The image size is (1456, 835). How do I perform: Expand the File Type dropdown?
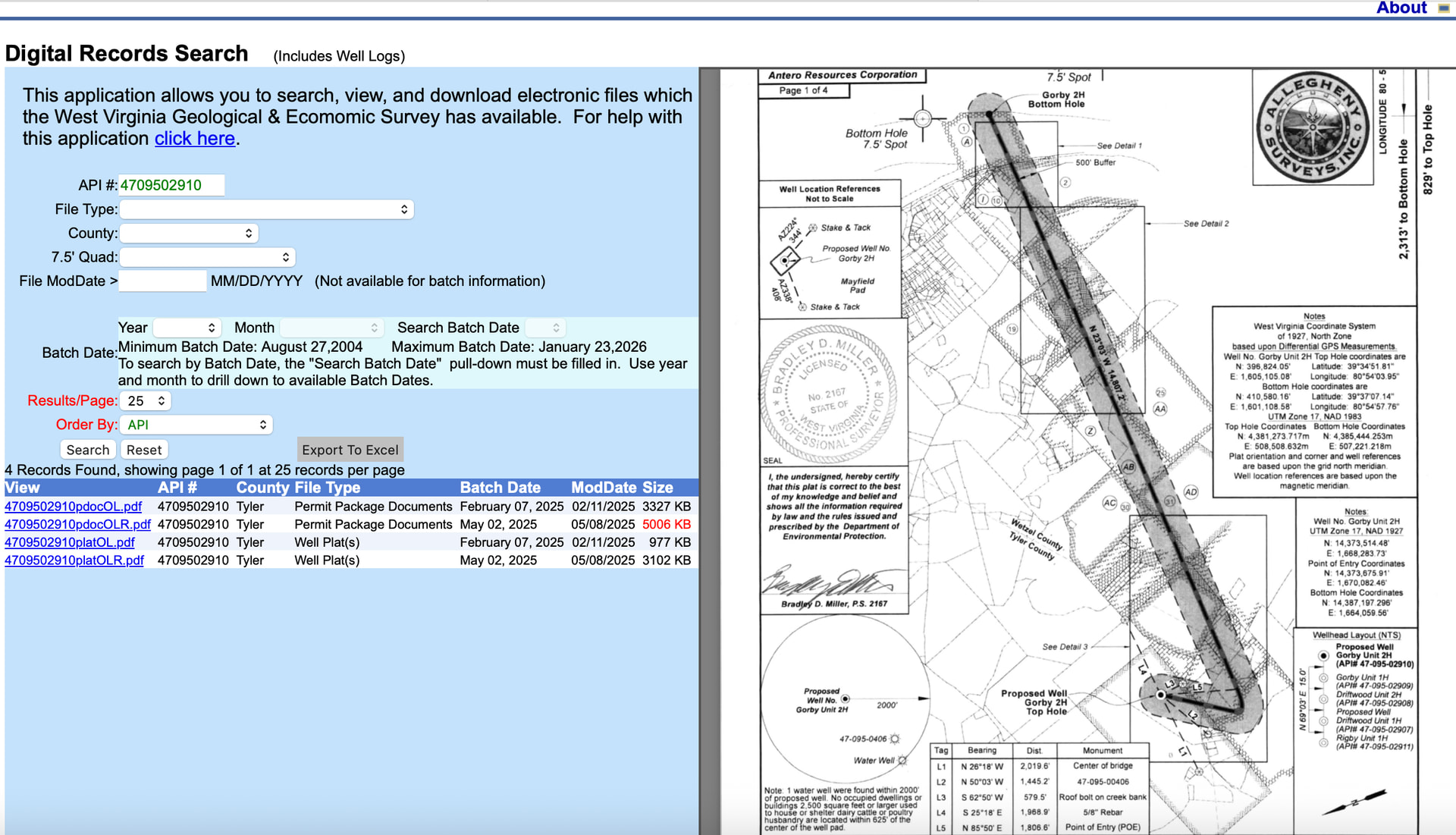tap(266, 209)
